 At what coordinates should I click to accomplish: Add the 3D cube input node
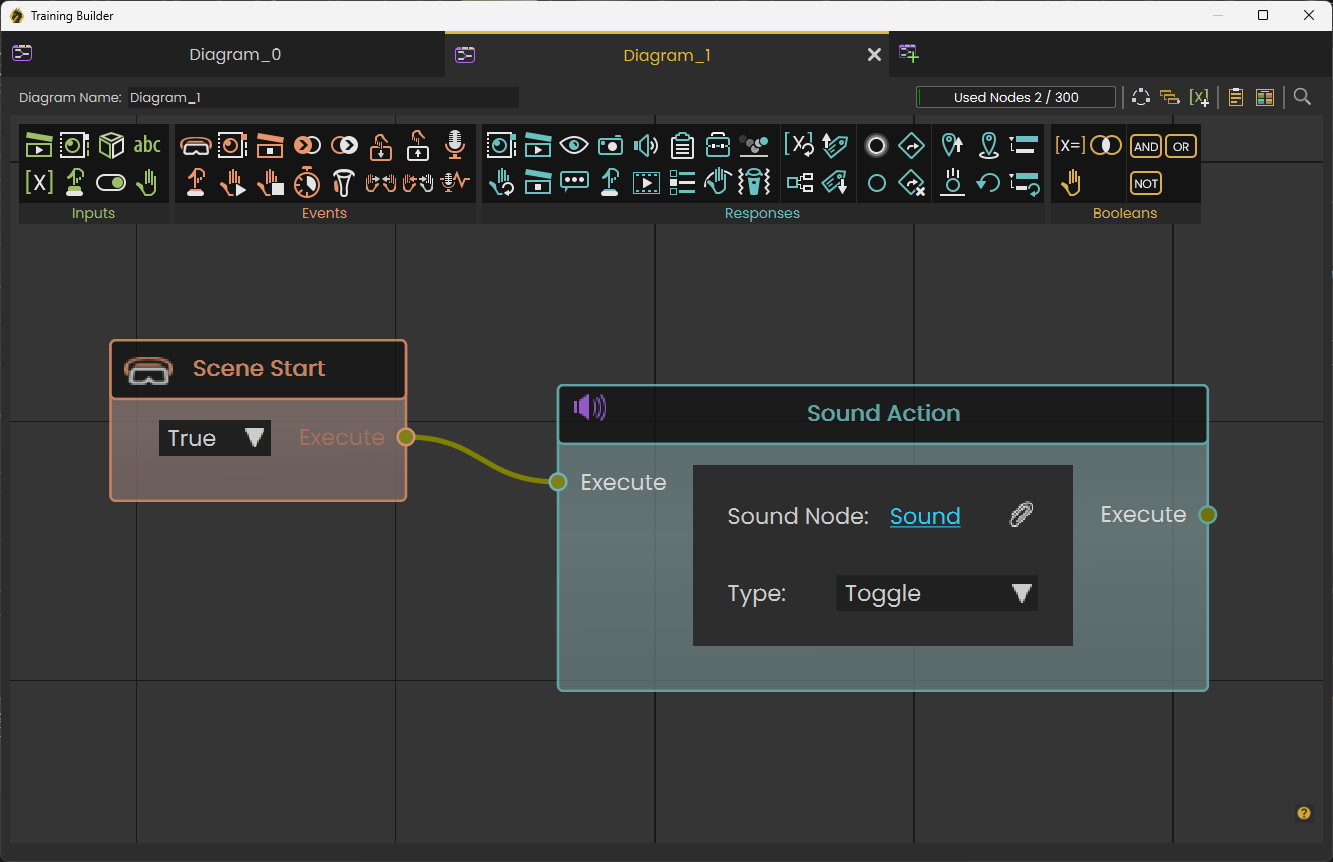(111, 146)
